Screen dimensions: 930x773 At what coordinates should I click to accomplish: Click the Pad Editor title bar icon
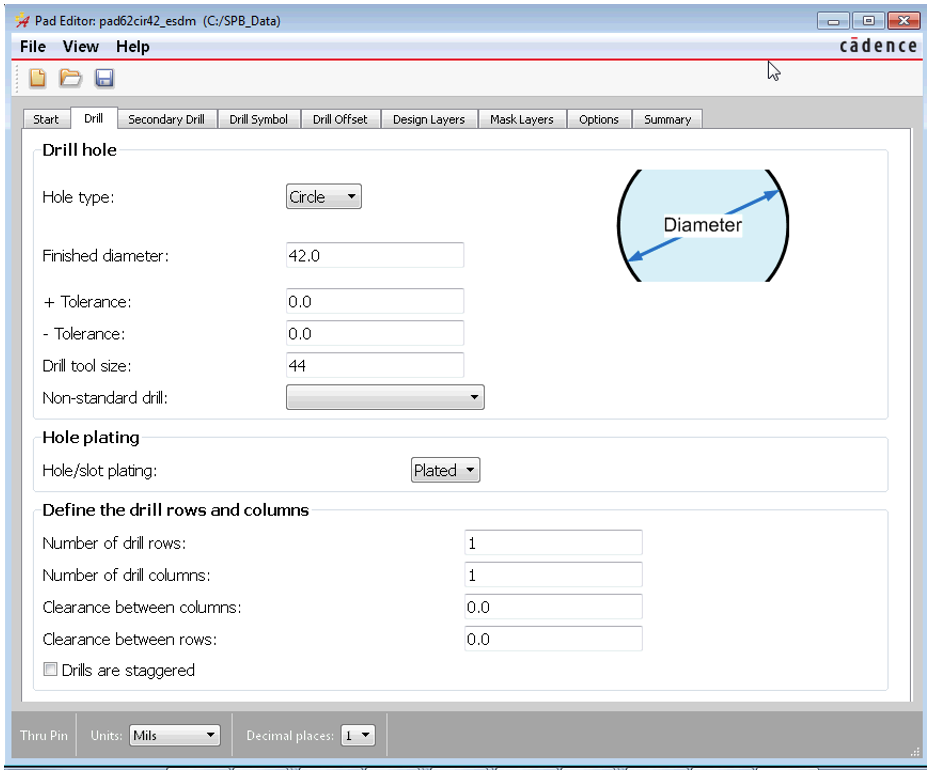[21, 21]
